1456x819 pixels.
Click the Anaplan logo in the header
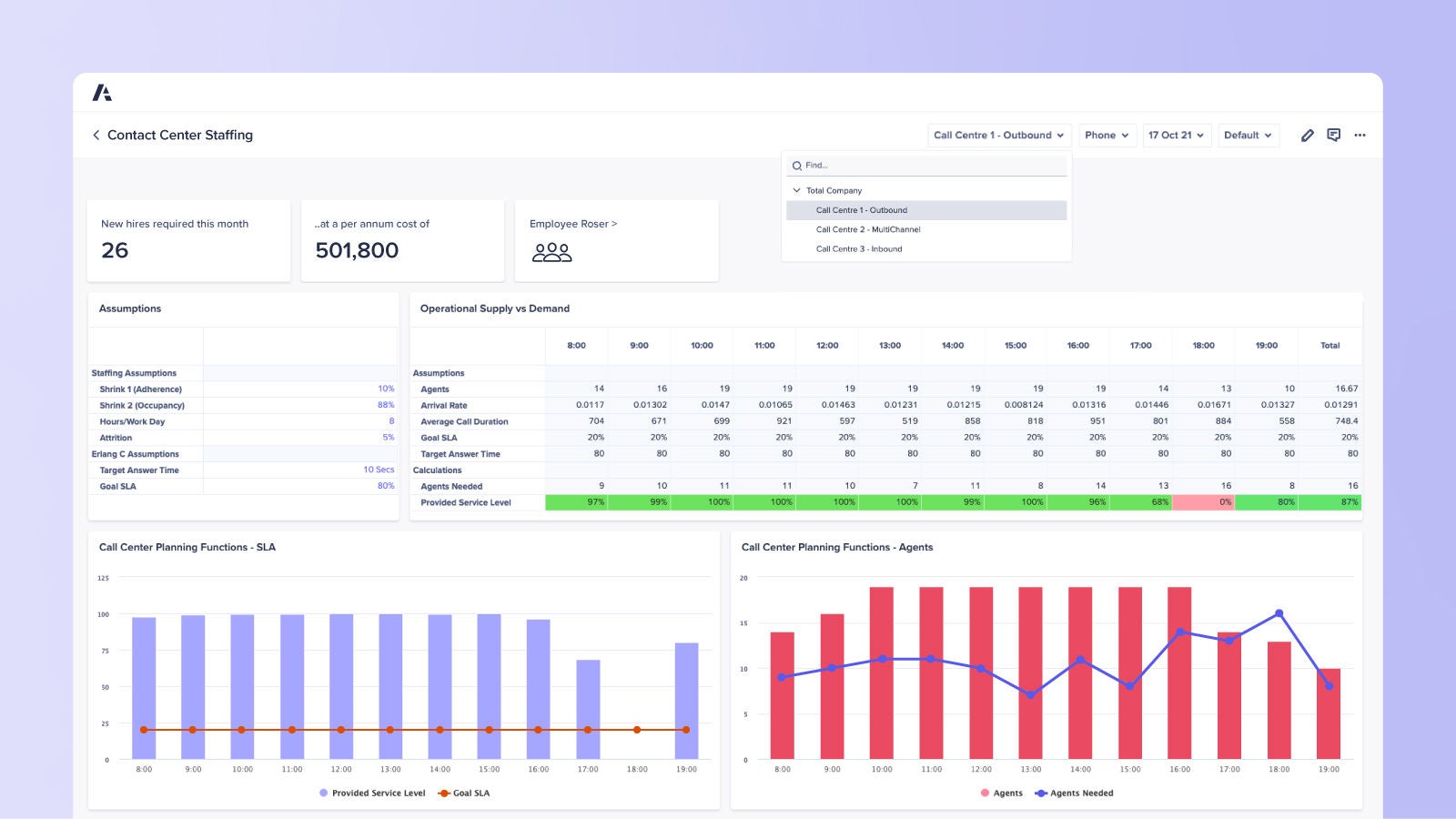pos(103,92)
